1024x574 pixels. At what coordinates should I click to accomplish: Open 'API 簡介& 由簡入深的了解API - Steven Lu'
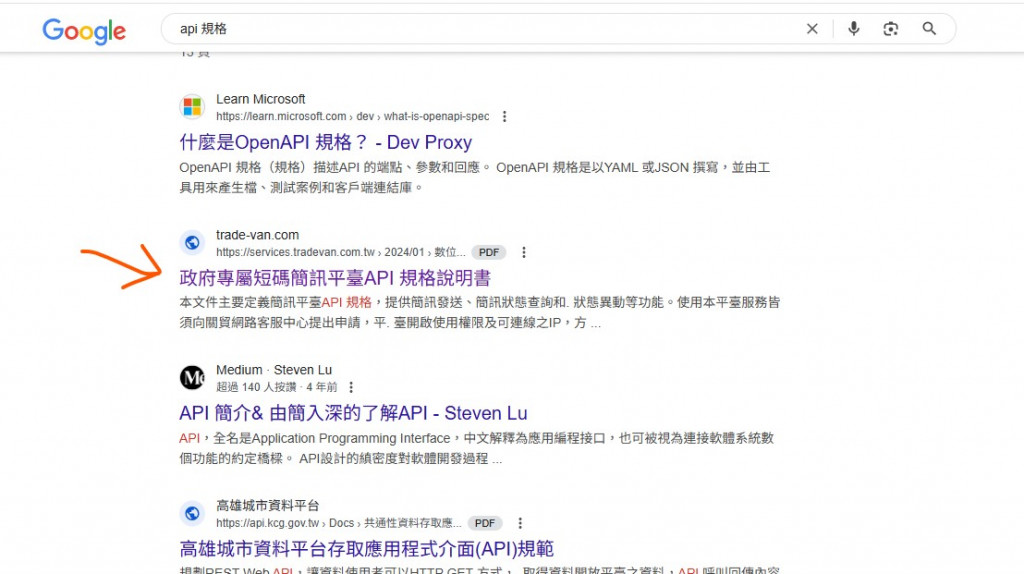(353, 413)
